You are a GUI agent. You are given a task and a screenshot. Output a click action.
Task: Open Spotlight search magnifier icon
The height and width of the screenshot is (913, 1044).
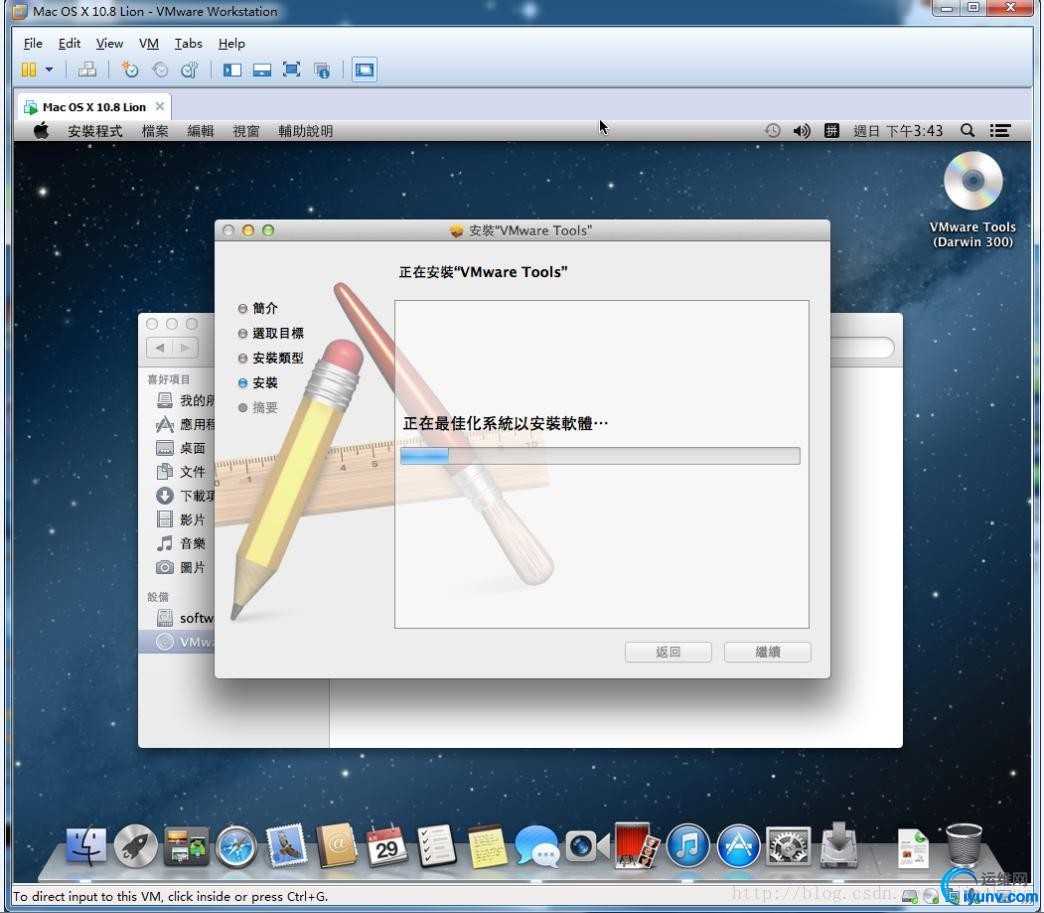(x=968, y=131)
